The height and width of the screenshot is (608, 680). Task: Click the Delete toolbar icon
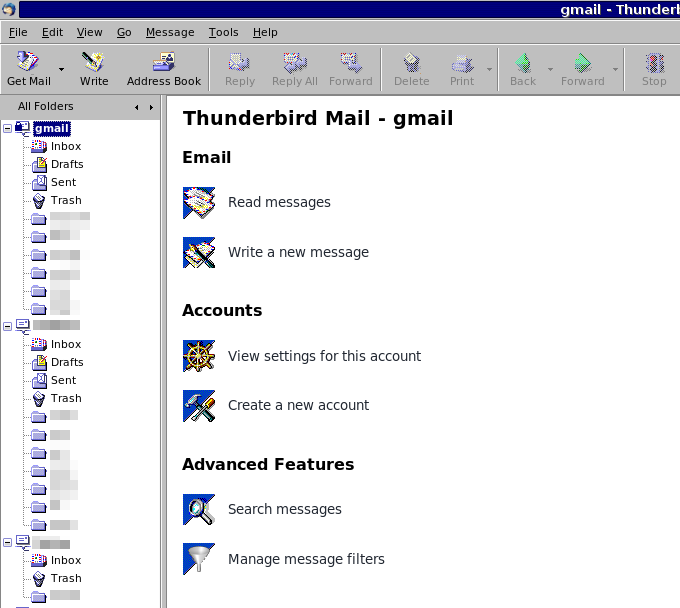click(412, 62)
